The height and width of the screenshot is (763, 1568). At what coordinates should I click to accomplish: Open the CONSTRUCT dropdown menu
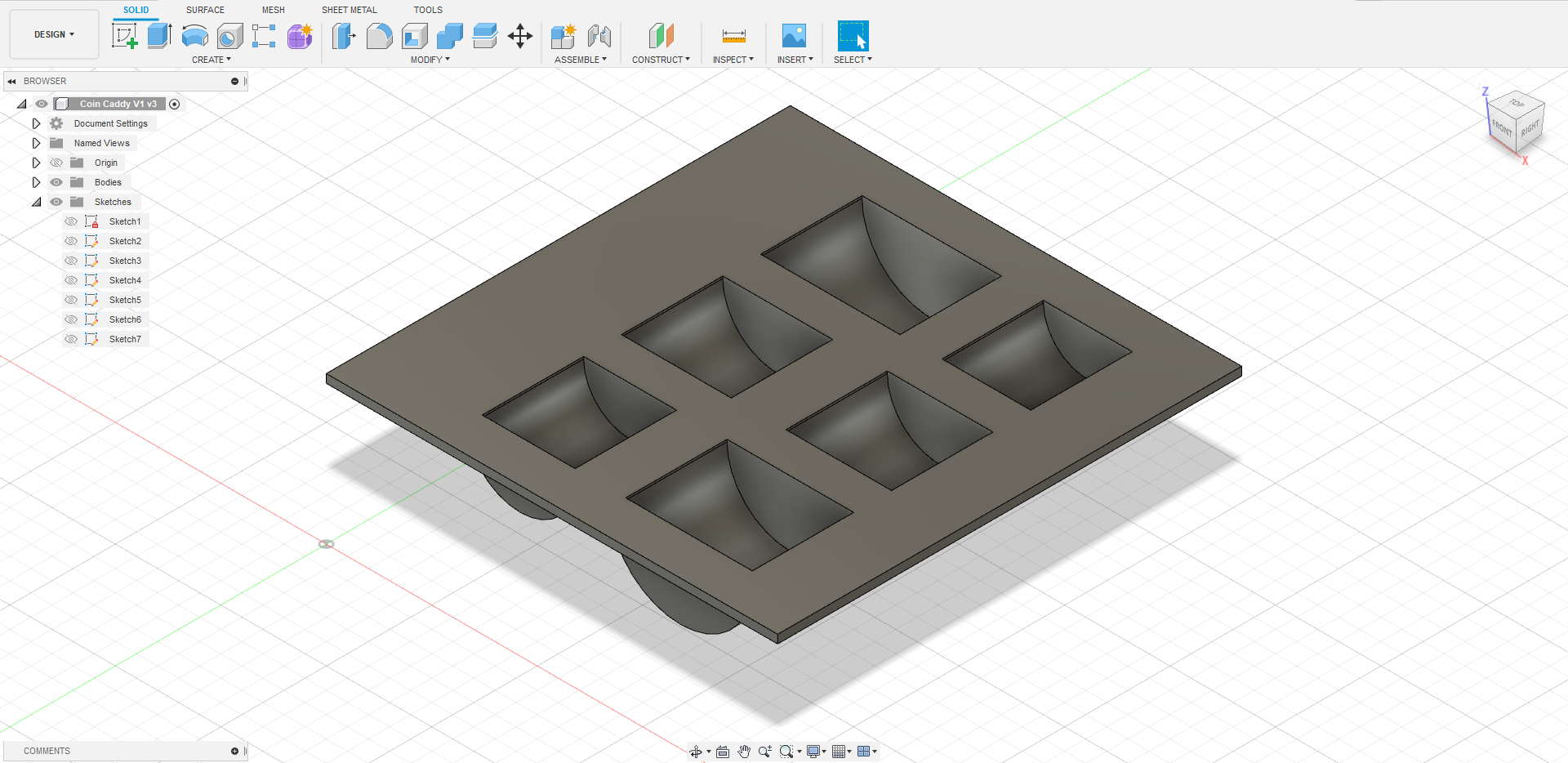point(661,60)
